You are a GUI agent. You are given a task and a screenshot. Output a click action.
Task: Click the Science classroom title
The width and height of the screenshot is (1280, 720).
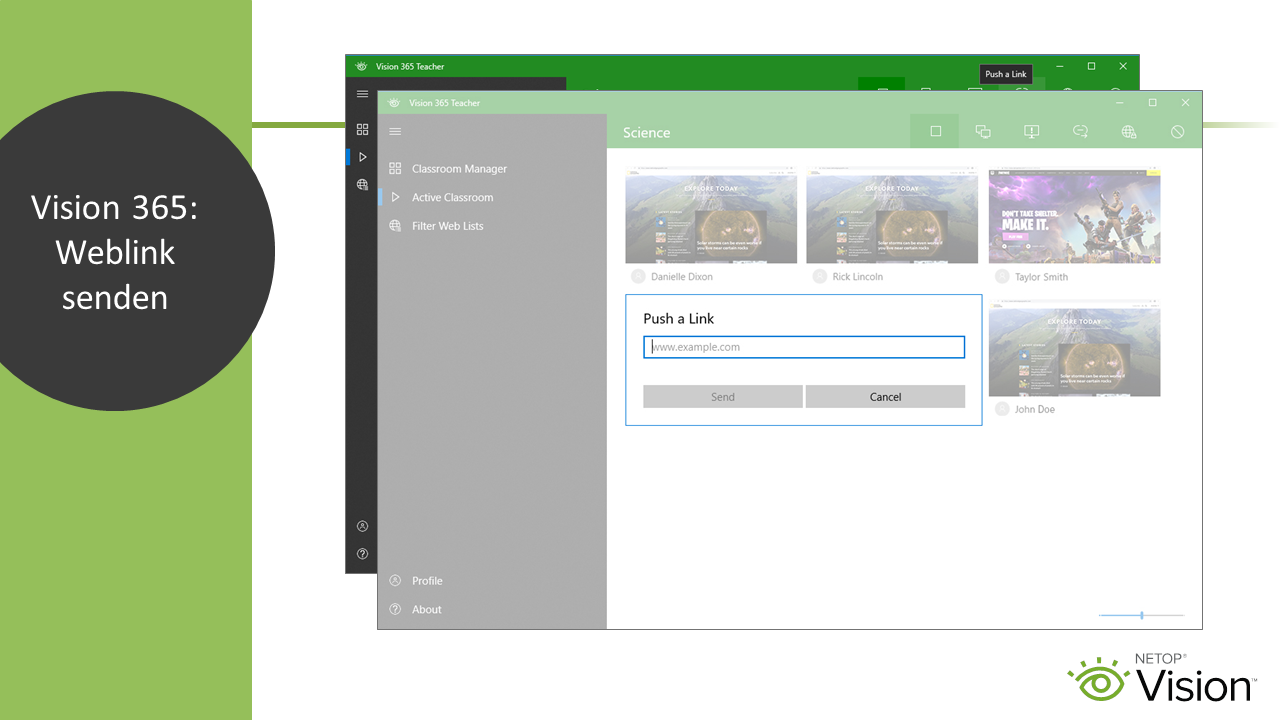(647, 132)
